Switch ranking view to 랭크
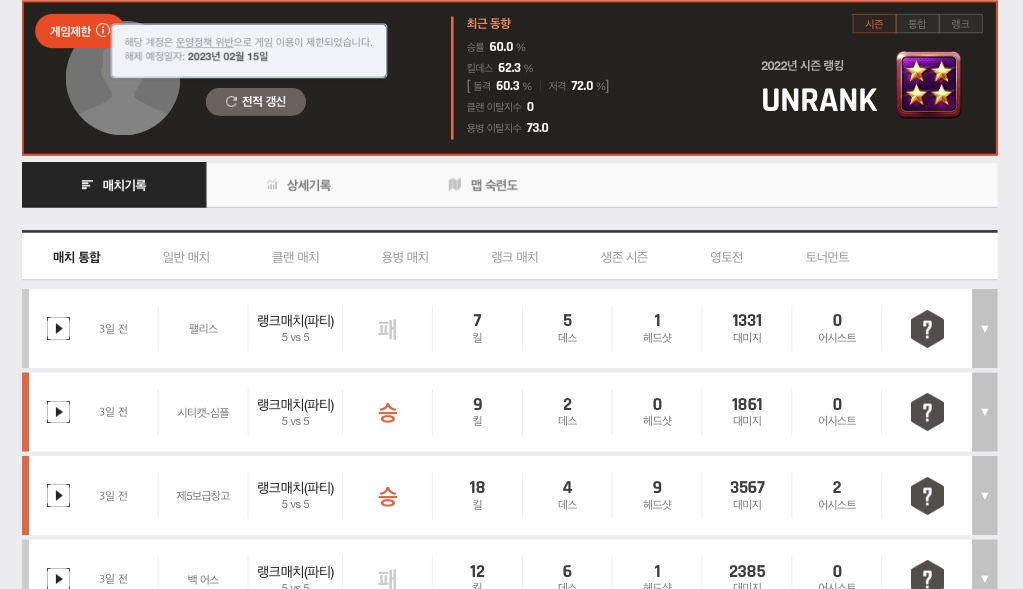Viewport: 1023px width, 589px height. pyautogui.click(x=961, y=24)
